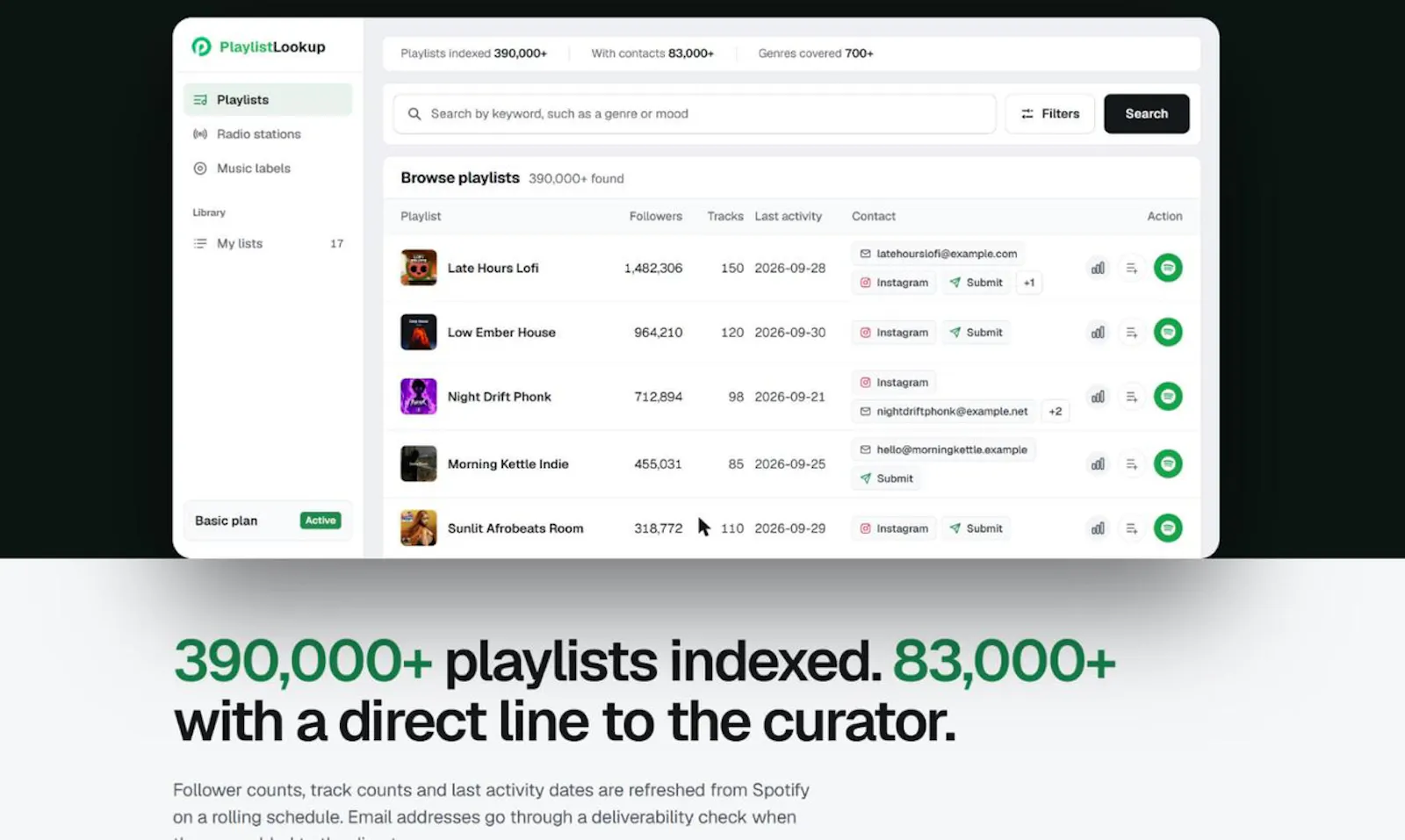View stats for Sunlit Afrobeats Room
Screen dimensions: 1405x840
(x=1098, y=528)
